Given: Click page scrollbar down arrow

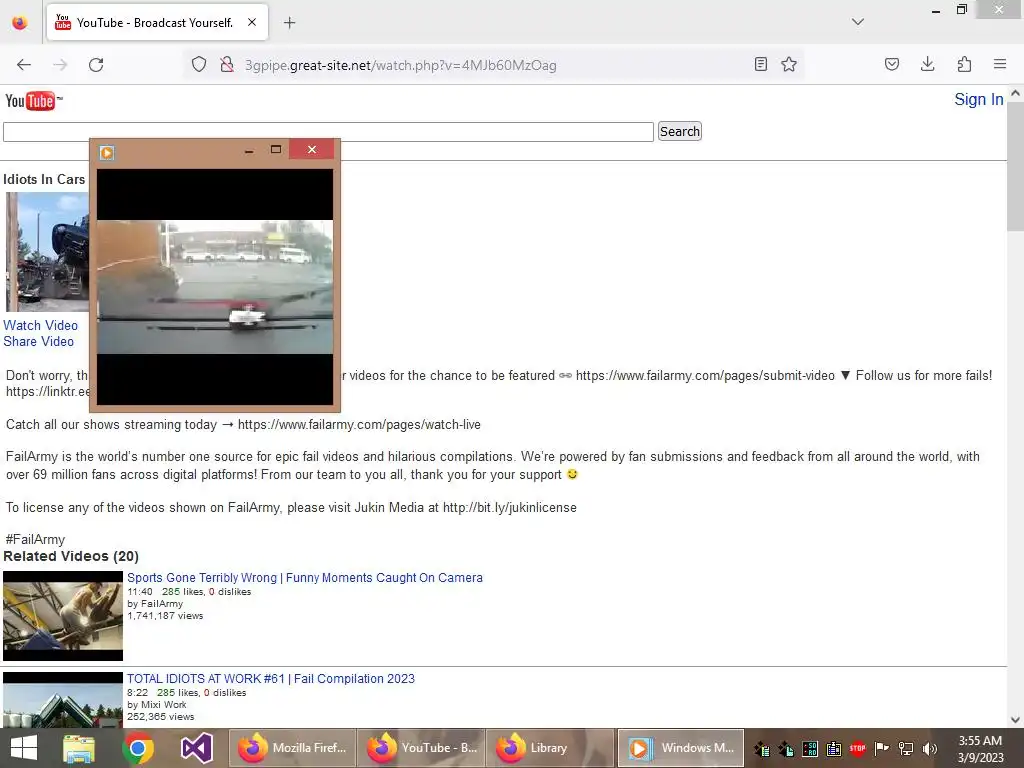Looking at the screenshot, I should tap(1016, 720).
